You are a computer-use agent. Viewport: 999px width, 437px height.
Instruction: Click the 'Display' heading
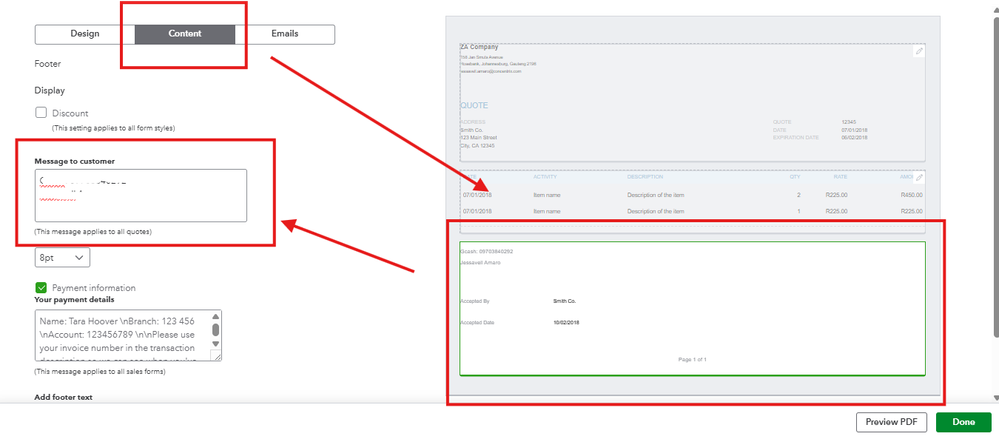tap(50, 90)
